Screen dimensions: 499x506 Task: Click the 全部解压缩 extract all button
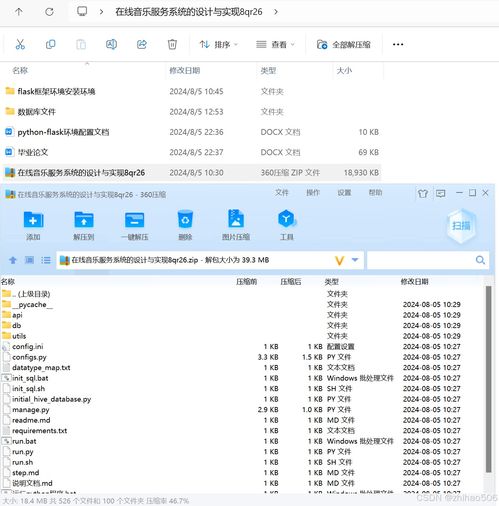344,44
